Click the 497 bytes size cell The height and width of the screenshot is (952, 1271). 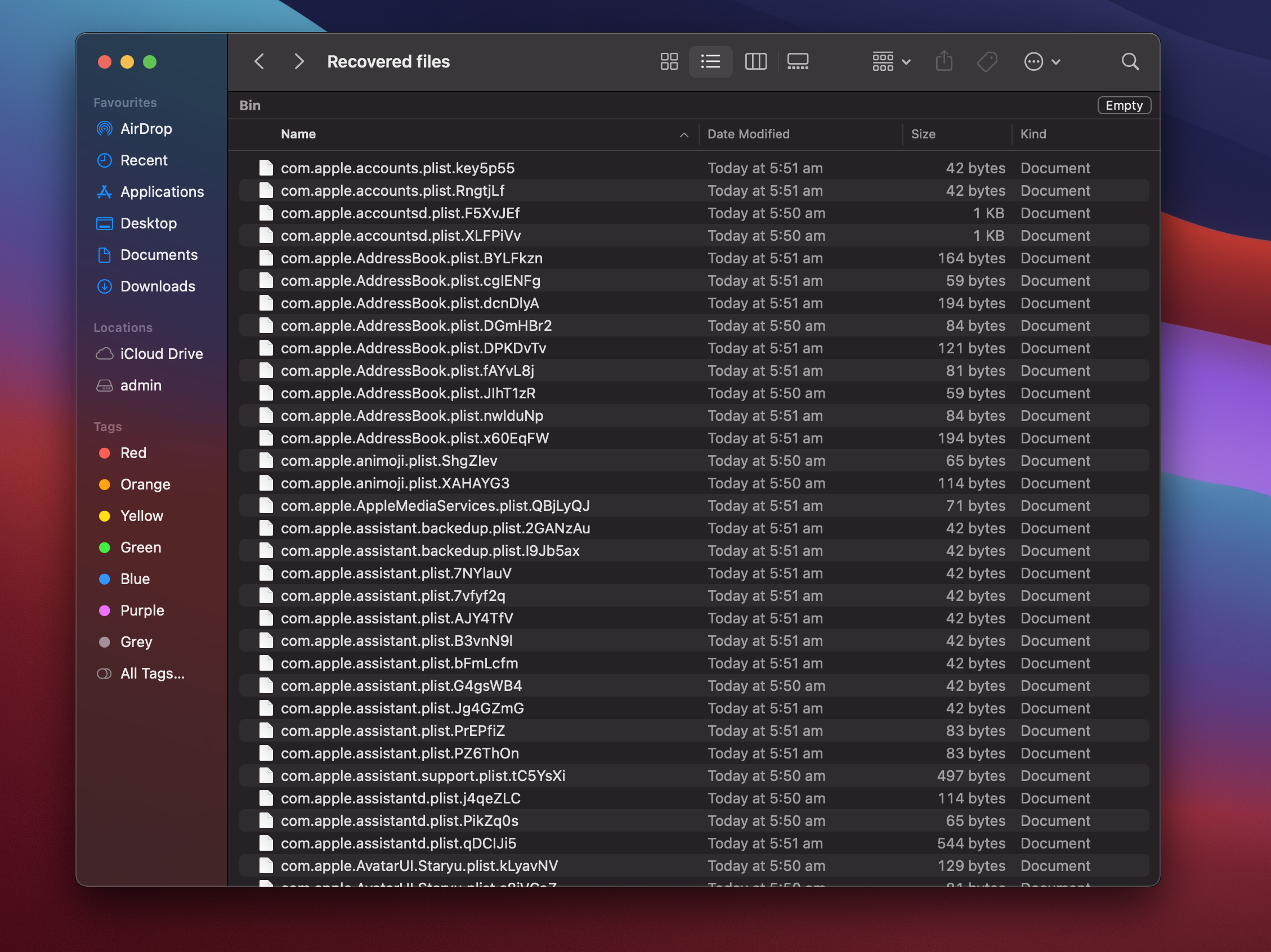970,776
